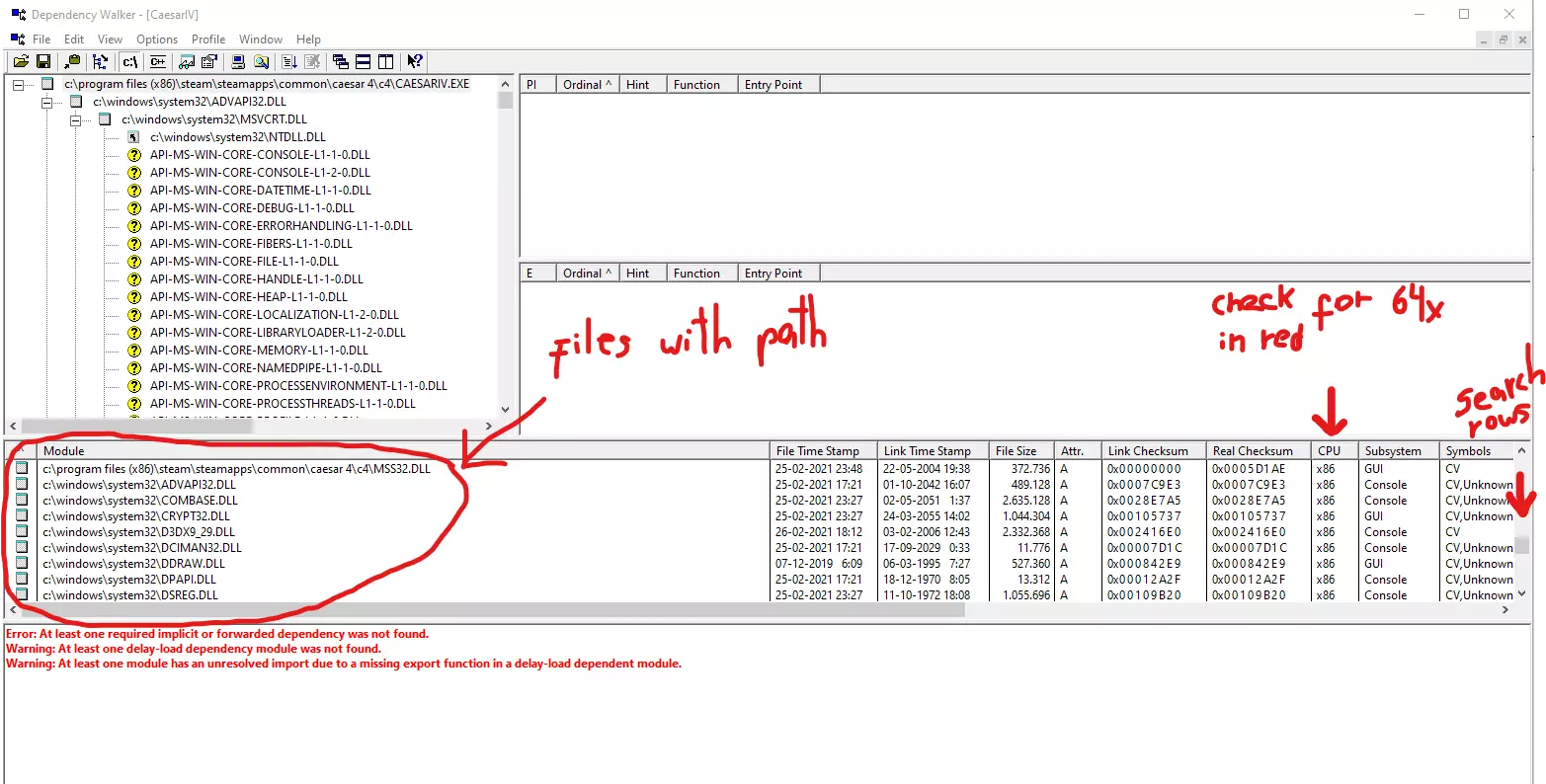The height and width of the screenshot is (784, 1546).
Task: Click the module list's scroll-right arrow
Action: [1505, 610]
